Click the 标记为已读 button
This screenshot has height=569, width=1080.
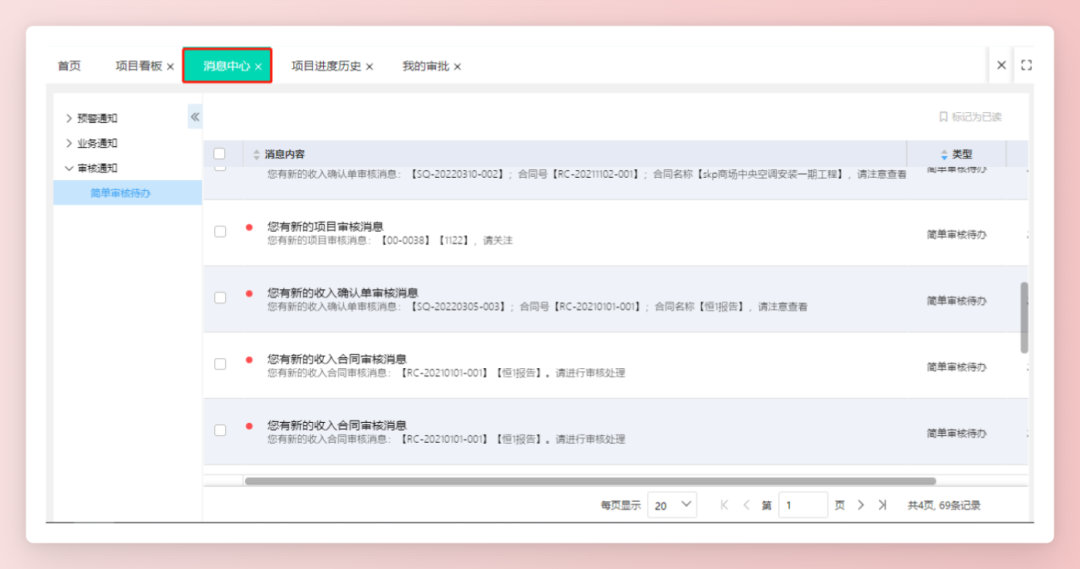(x=970, y=117)
